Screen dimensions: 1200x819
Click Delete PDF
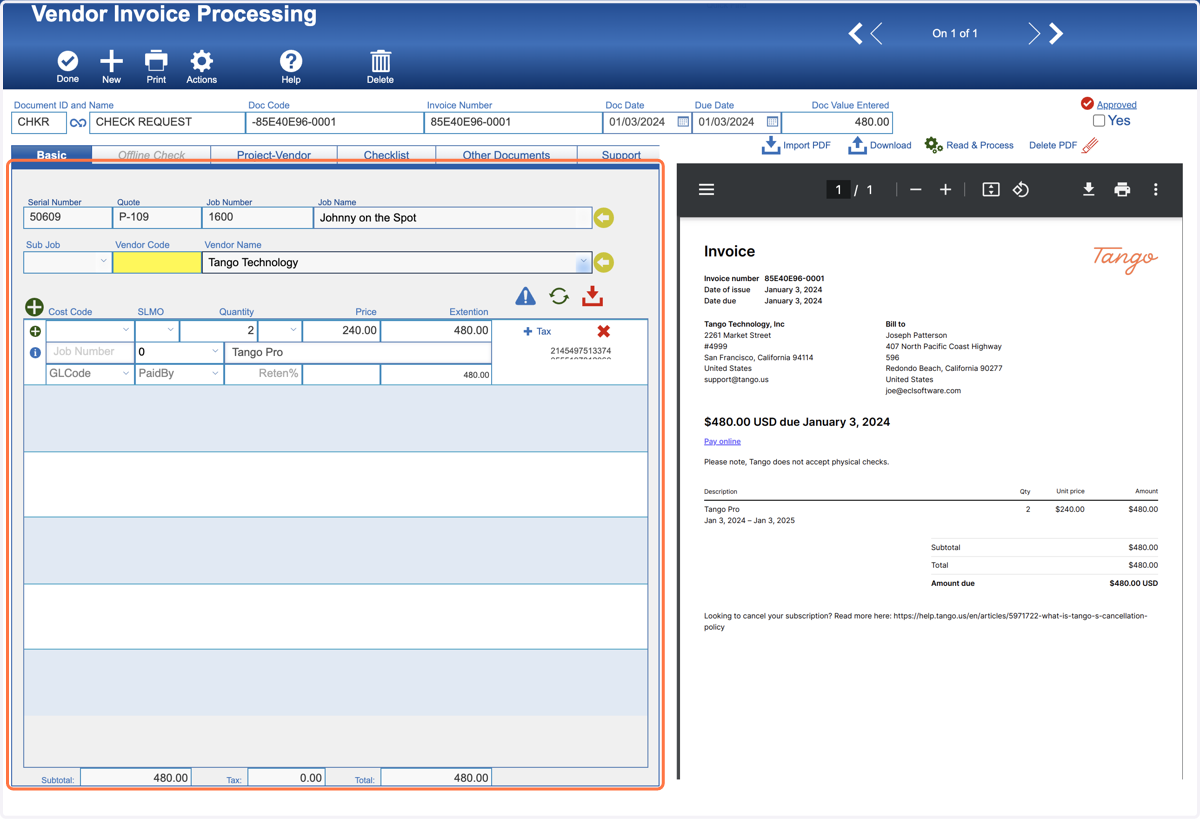point(1064,145)
